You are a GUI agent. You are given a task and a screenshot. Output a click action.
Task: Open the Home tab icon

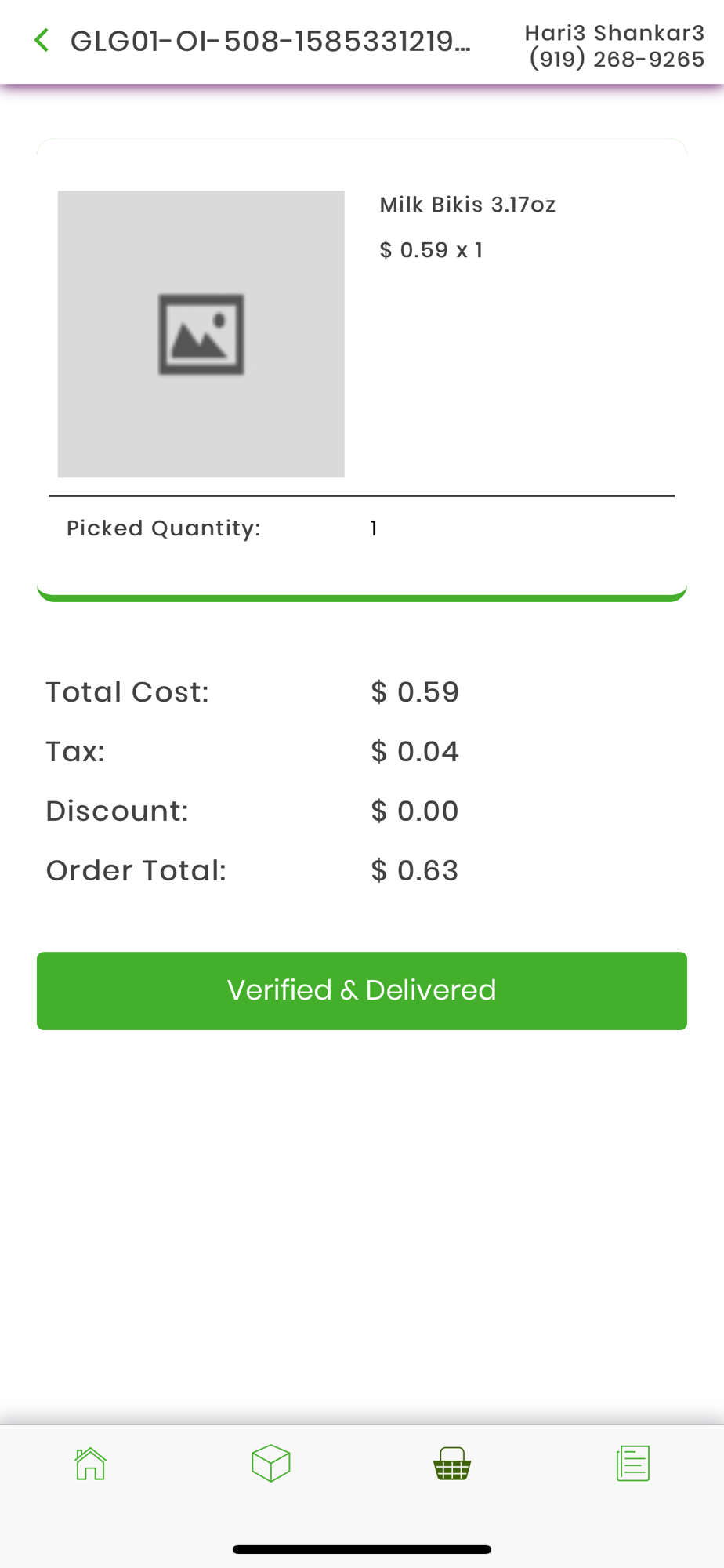(90, 1463)
